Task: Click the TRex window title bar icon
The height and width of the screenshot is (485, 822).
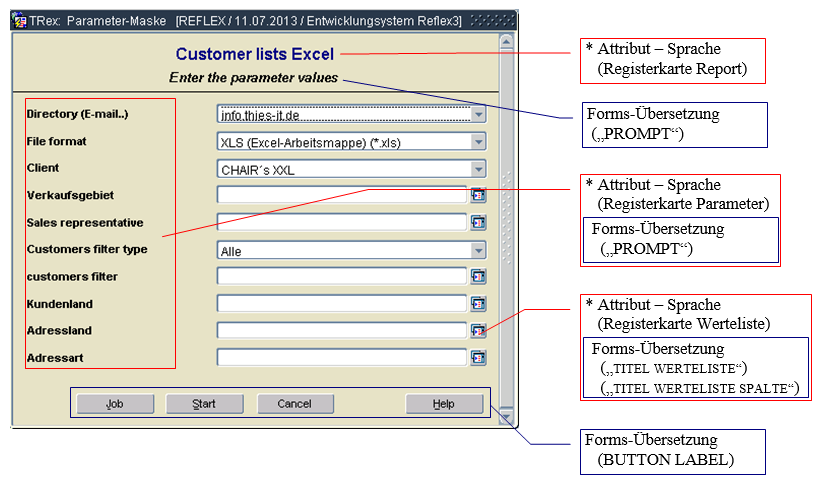Action: coord(19,19)
